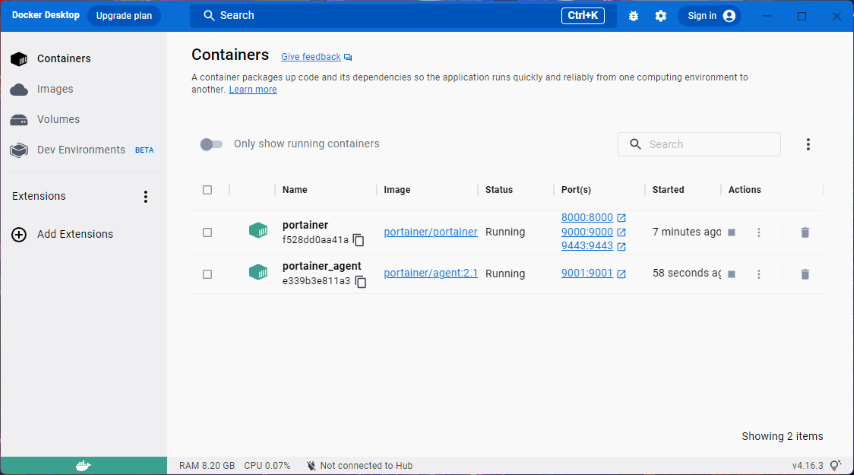Sort by Status column header

(499, 190)
